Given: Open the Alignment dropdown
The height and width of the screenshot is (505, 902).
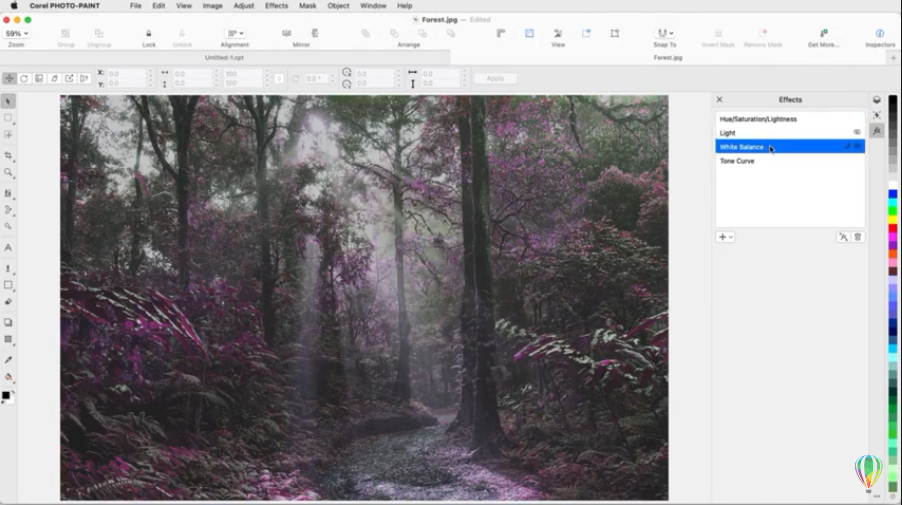Looking at the screenshot, I should coord(235,33).
